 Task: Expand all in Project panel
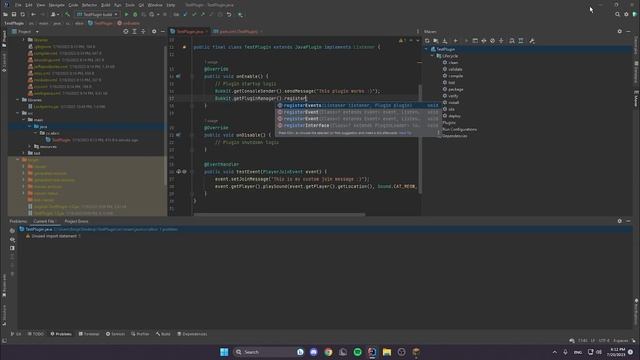[134, 31]
